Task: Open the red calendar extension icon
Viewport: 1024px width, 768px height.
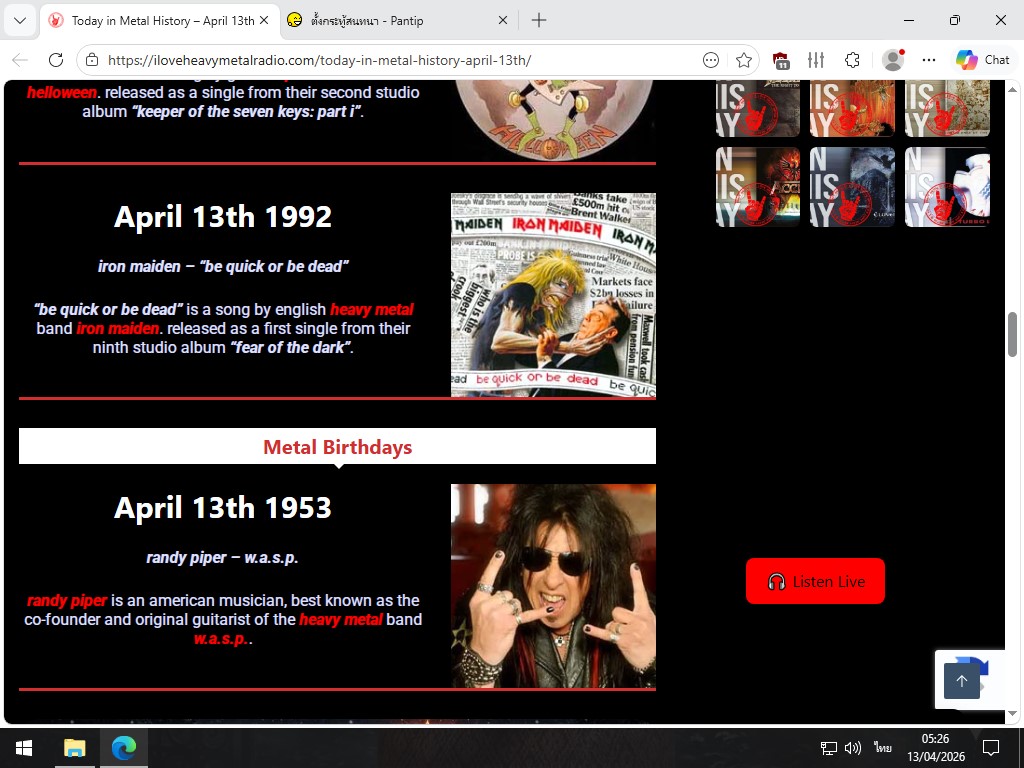Action: point(781,60)
